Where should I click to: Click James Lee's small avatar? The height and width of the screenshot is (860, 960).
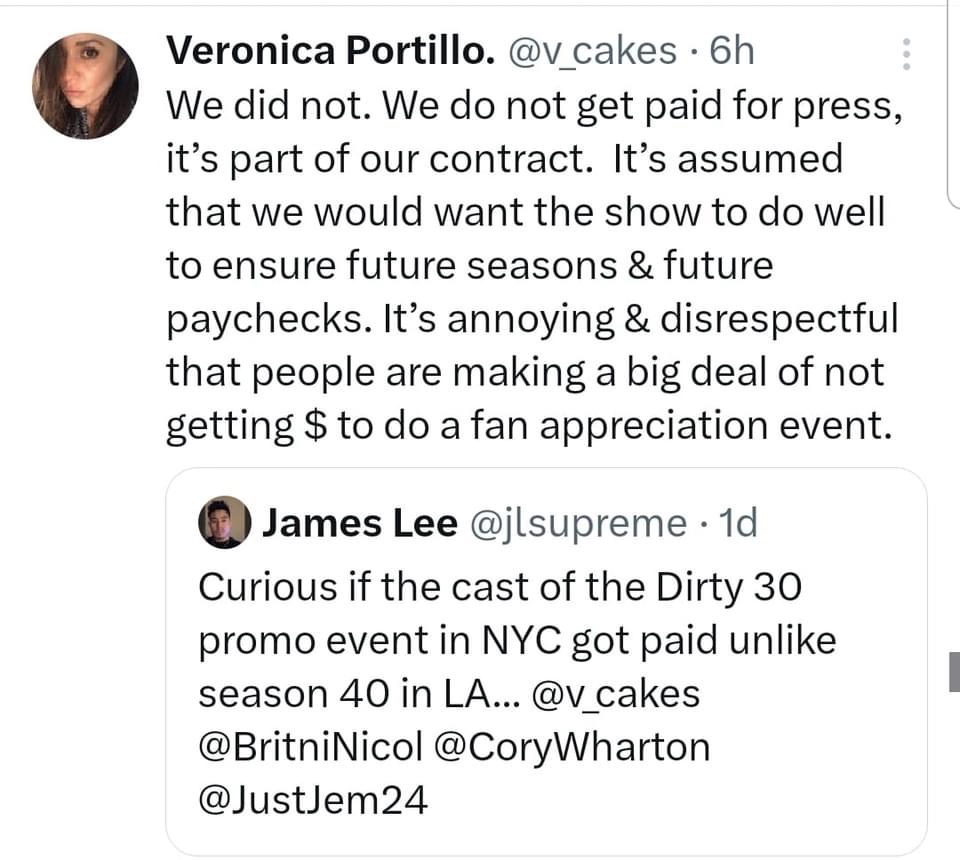pyautogui.click(x=224, y=522)
